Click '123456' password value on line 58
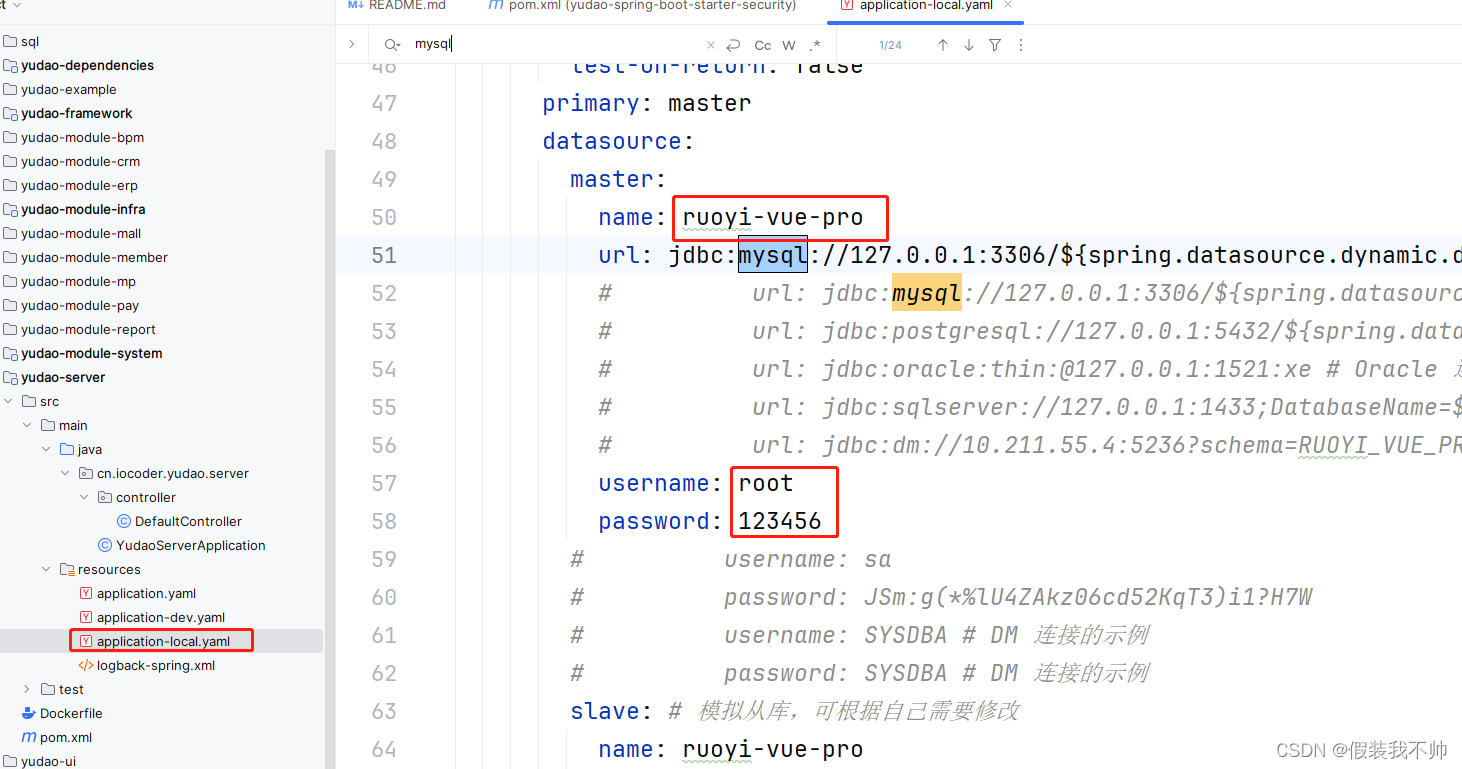 (780, 521)
